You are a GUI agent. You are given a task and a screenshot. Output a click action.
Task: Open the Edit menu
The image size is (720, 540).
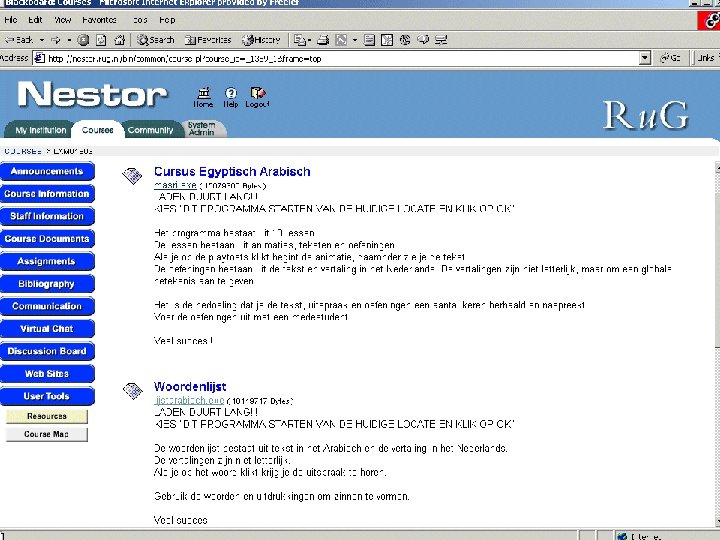pos(35,20)
